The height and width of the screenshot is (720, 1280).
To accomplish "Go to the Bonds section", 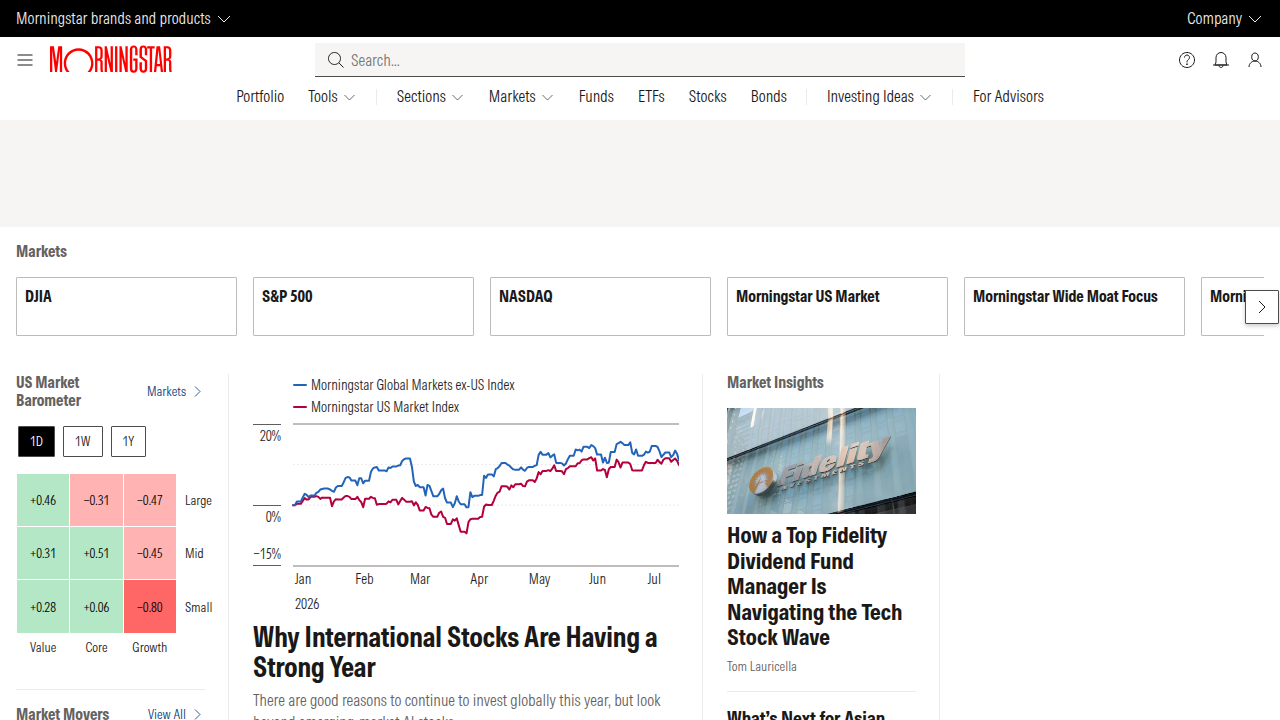I will click(769, 97).
